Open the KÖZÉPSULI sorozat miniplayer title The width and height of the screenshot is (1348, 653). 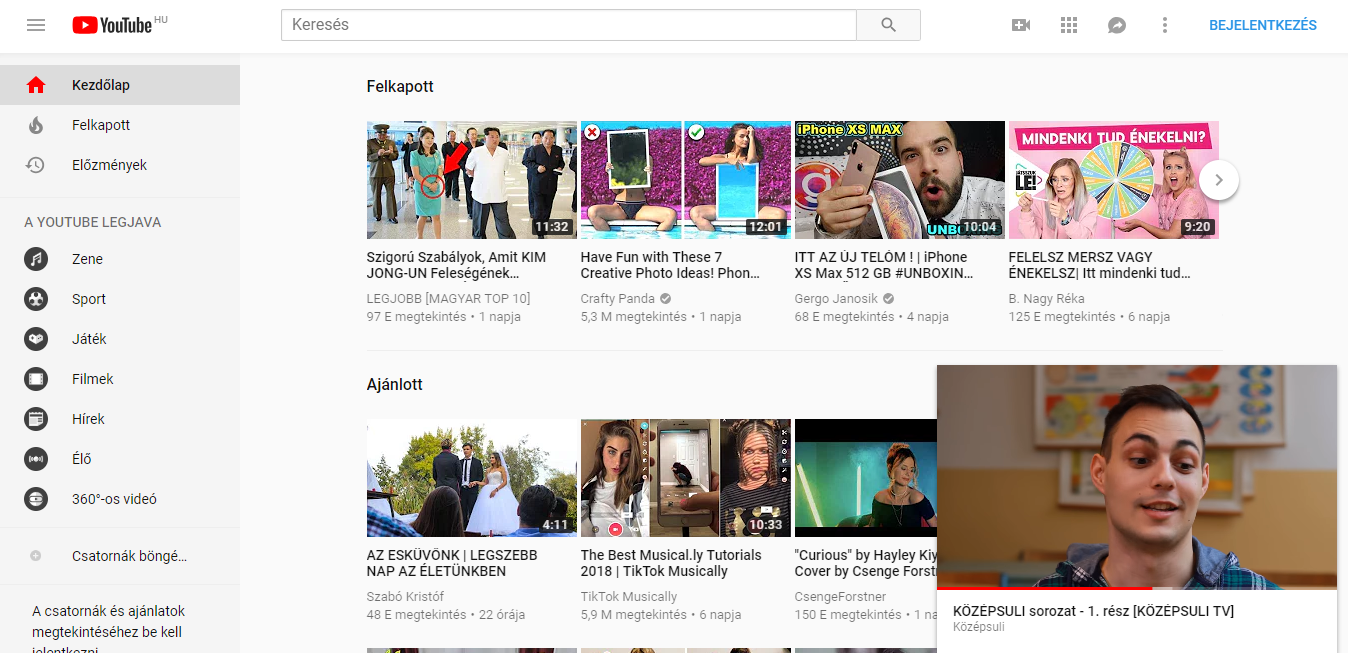tap(1093, 611)
